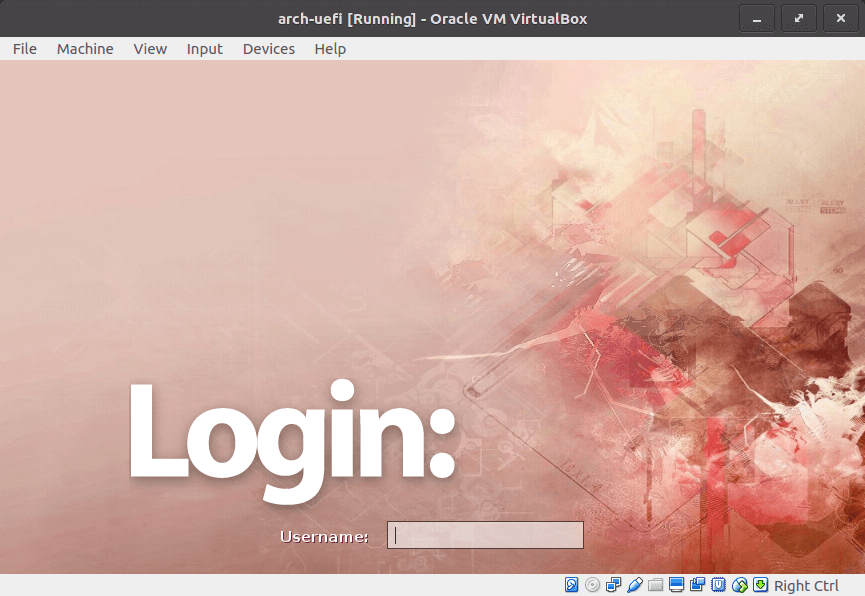The height and width of the screenshot is (596, 865).
Task: Click the keyboard capture green arrow icon
Action: 761,585
